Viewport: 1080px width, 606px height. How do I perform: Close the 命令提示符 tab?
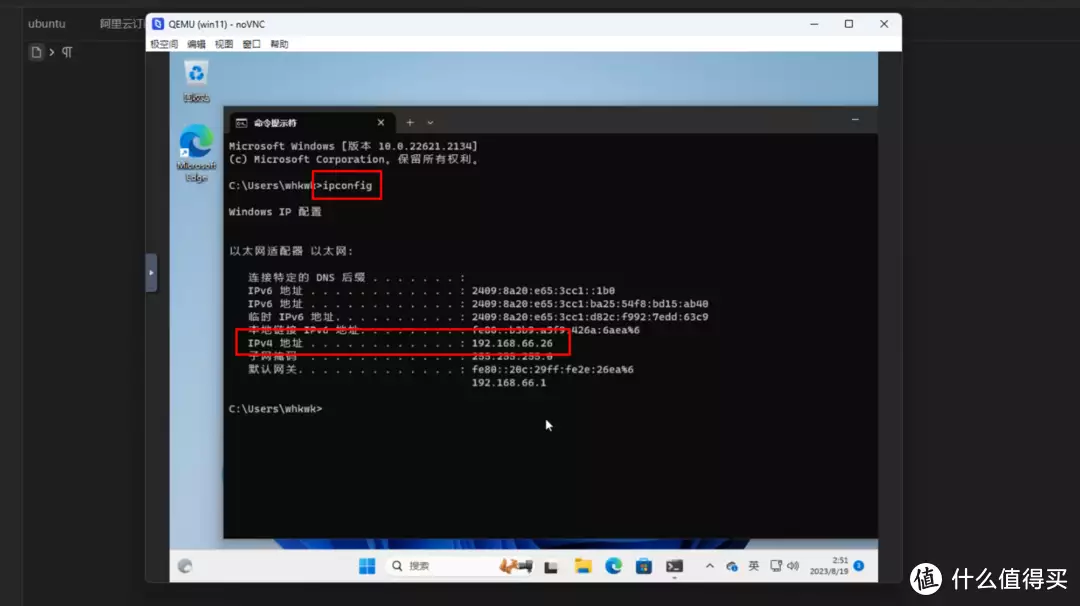pos(381,123)
